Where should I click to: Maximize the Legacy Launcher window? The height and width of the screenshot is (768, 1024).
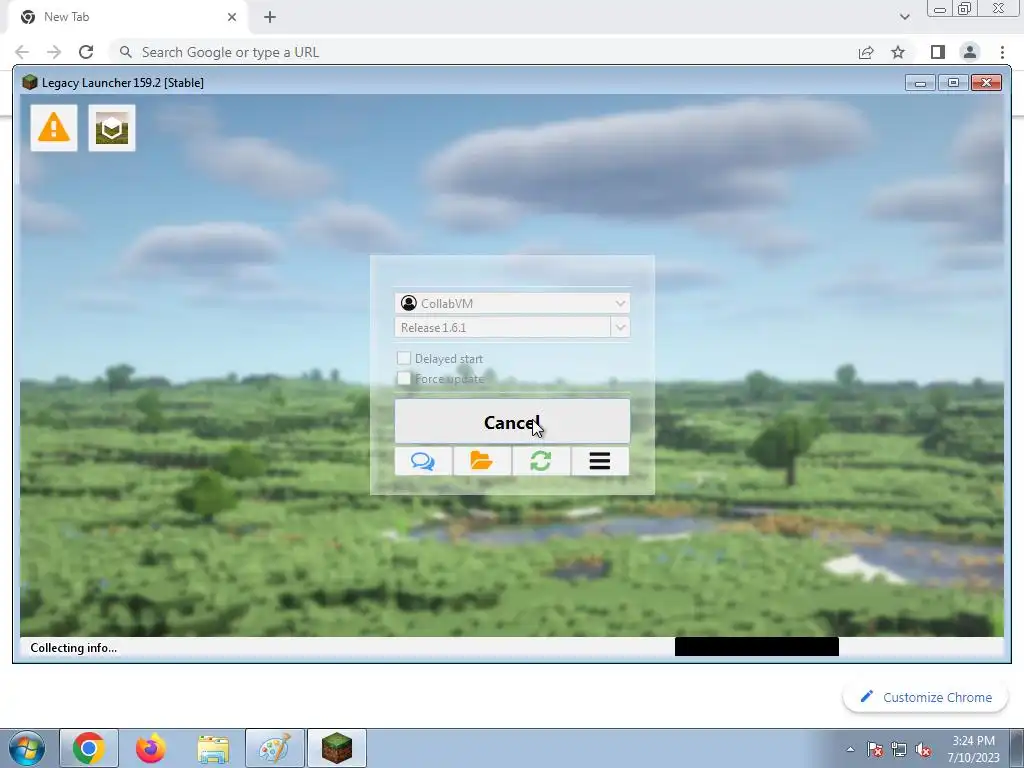(x=953, y=83)
